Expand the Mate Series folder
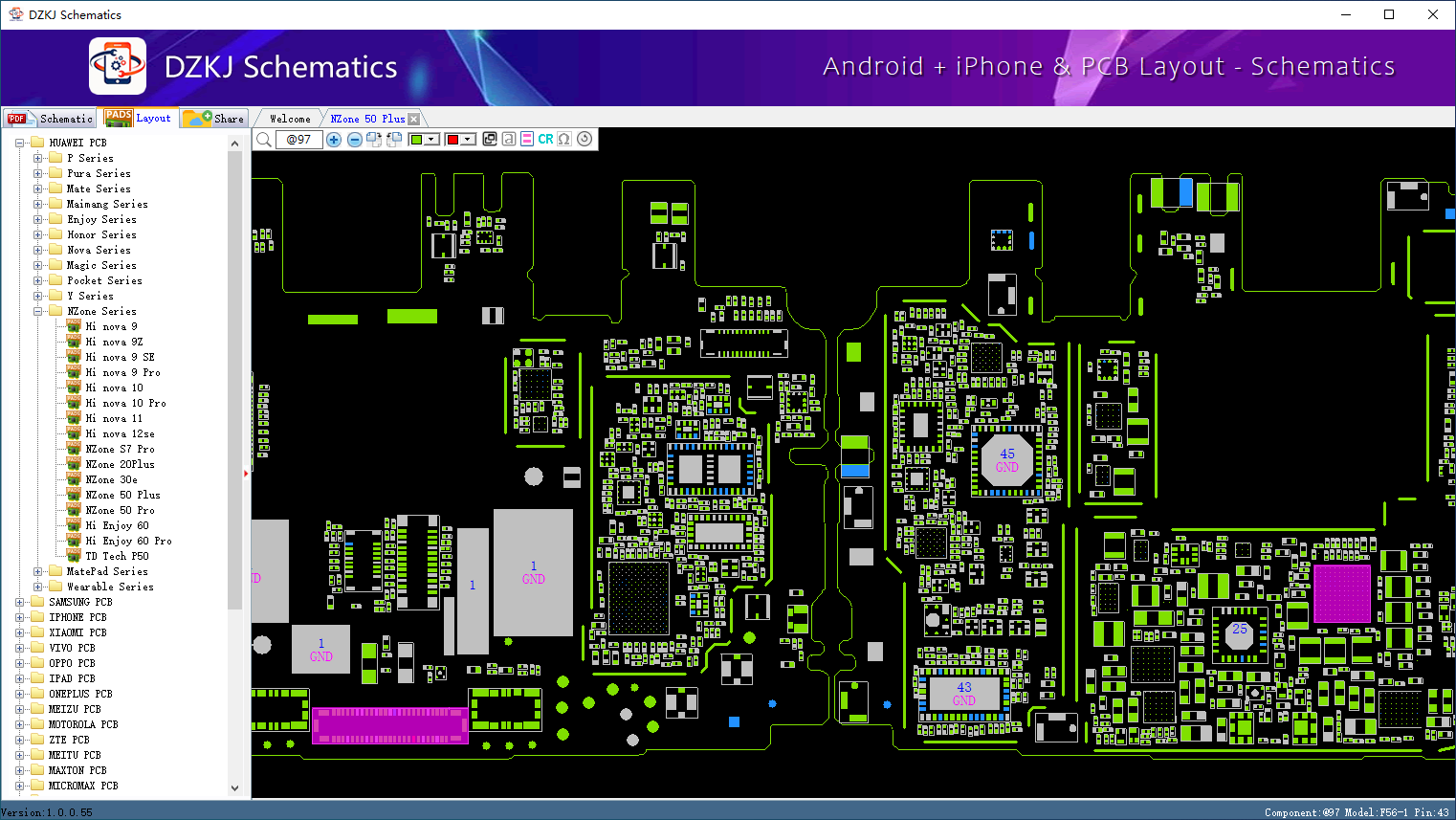This screenshot has height=820, width=1456. point(38,188)
